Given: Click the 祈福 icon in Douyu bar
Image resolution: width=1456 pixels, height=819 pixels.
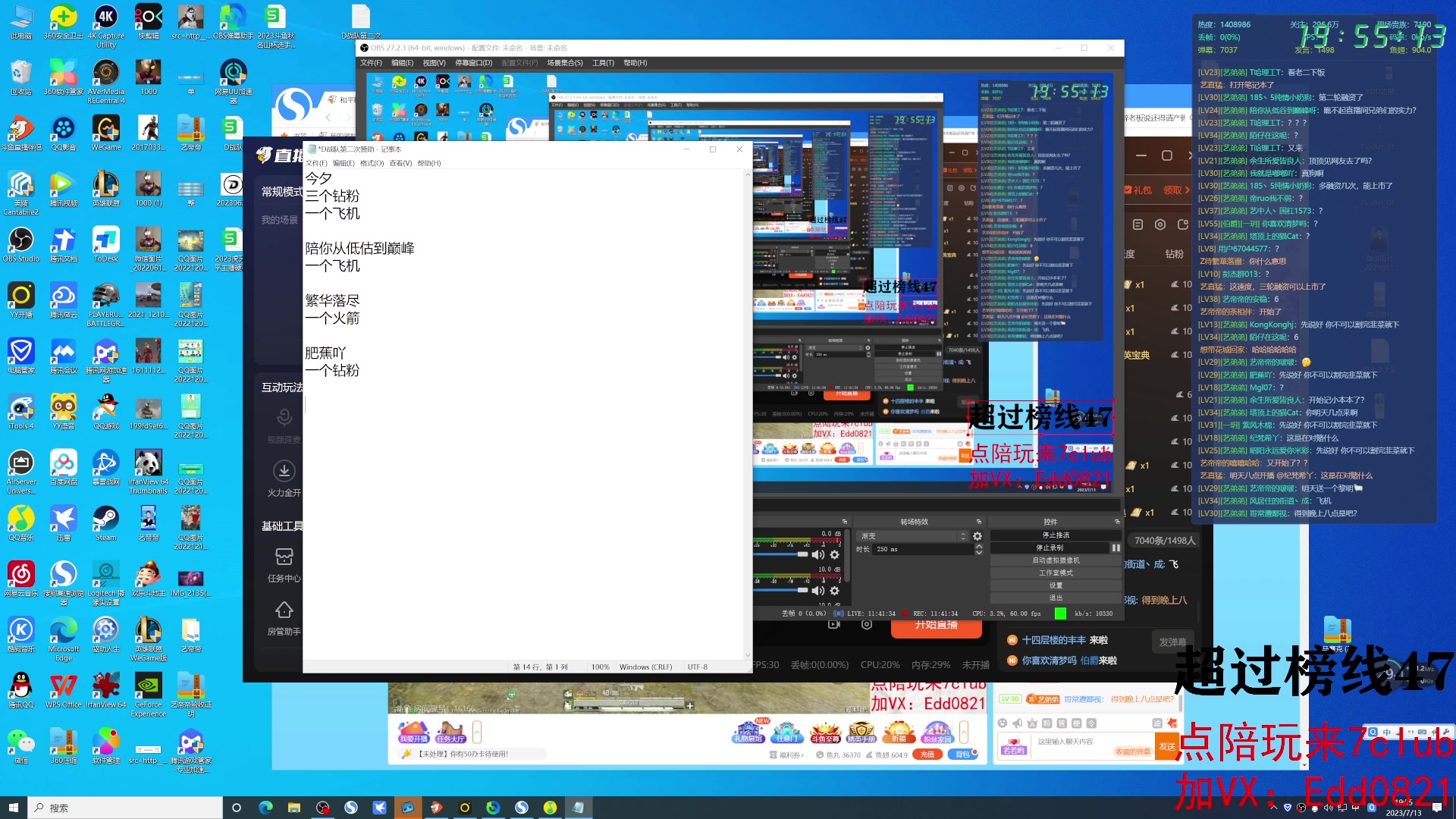Looking at the screenshot, I should (899, 733).
